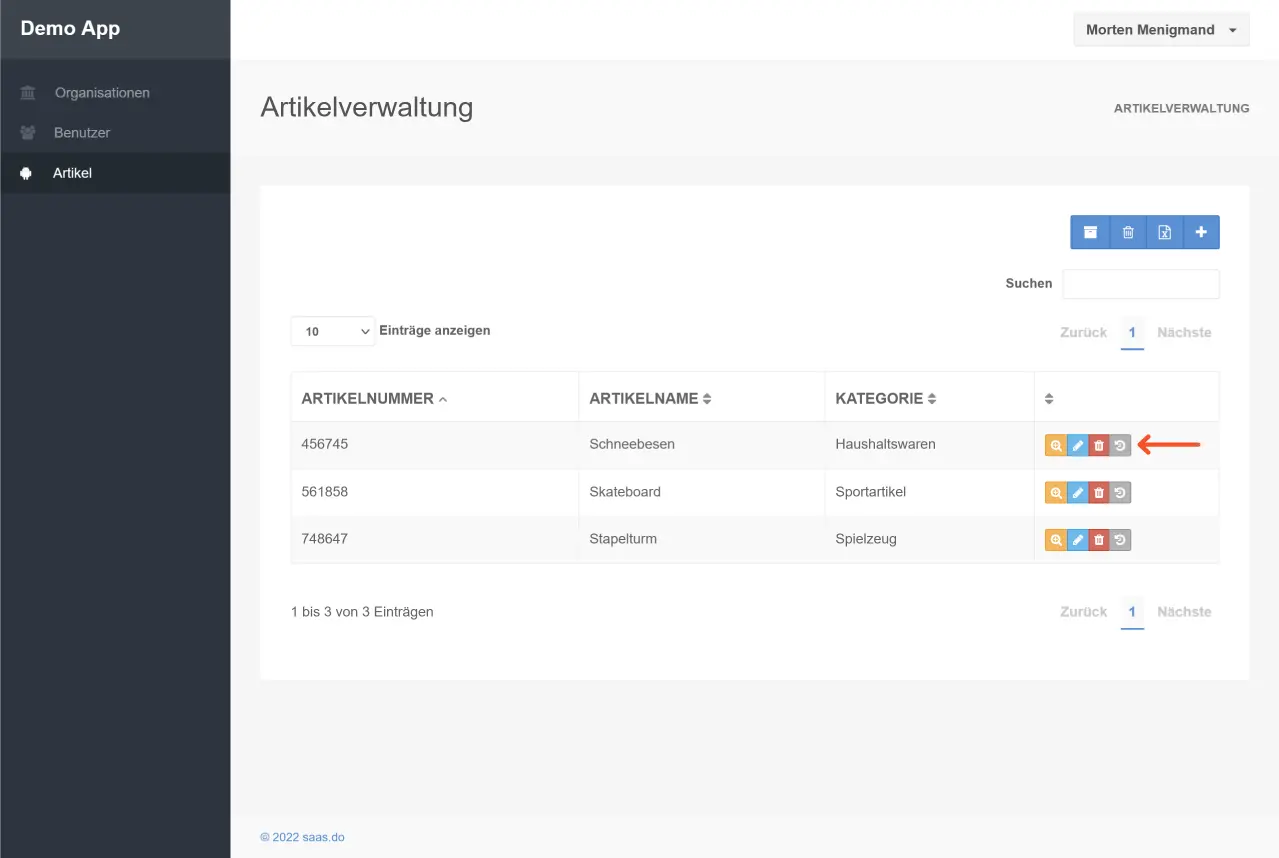Image resolution: width=1279 pixels, height=858 pixels.
Task: Open the entries-per-page dropdown showing 10
Action: [332, 331]
